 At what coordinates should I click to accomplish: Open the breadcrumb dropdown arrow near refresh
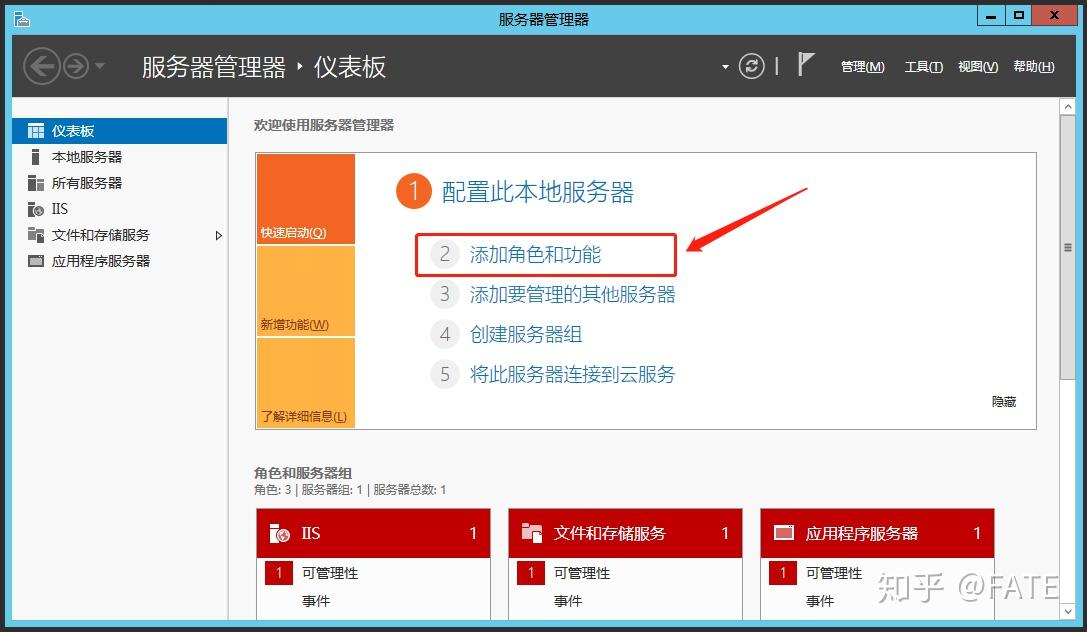coord(724,65)
